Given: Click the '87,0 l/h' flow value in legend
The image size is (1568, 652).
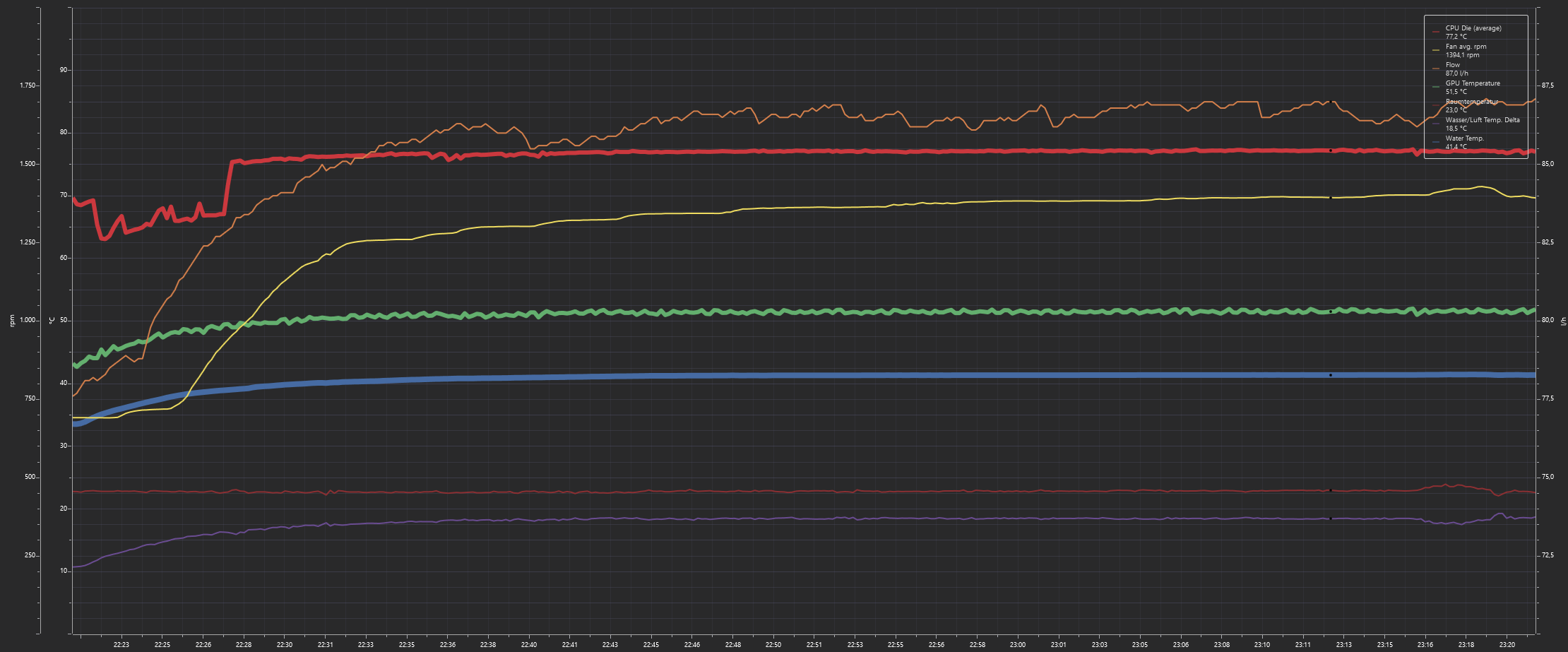Looking at the screenshot, I should (x=1456, y=73).
